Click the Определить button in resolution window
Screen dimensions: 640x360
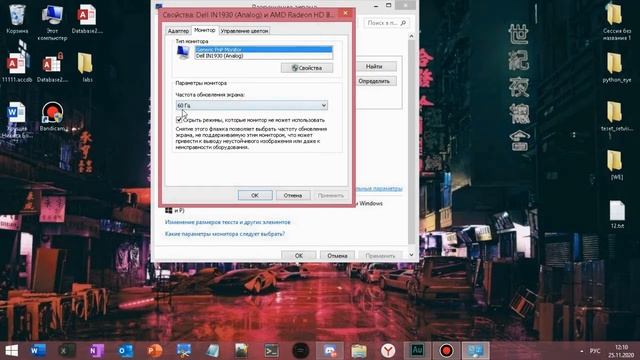(374, 81)
